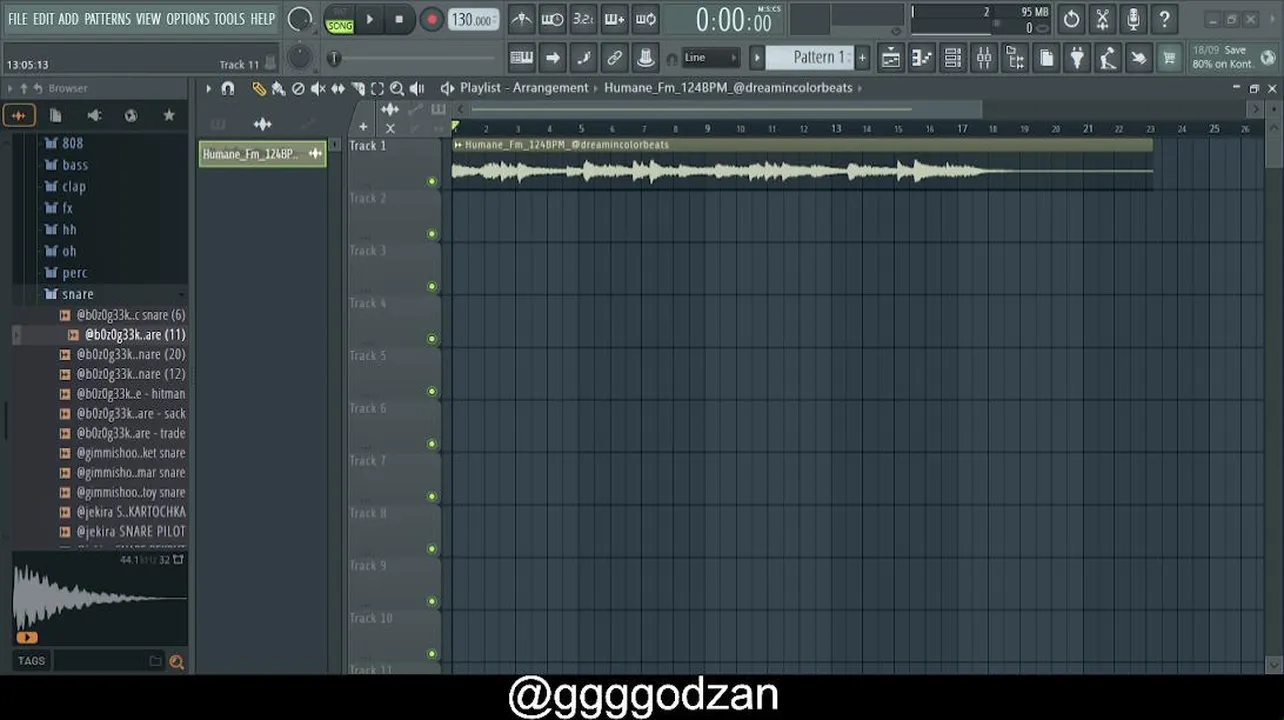Add new pattern with plus button
The height and width of the screenshot is (720, 1284).
pyautogui.click(x=862, y=57)
